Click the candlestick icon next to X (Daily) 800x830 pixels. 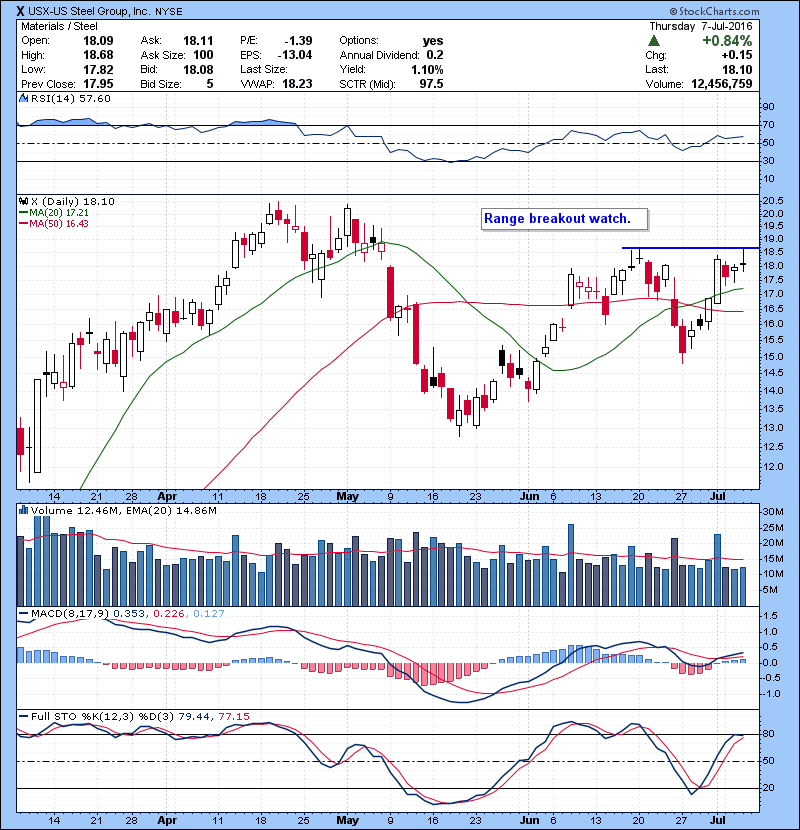(23, 201)
